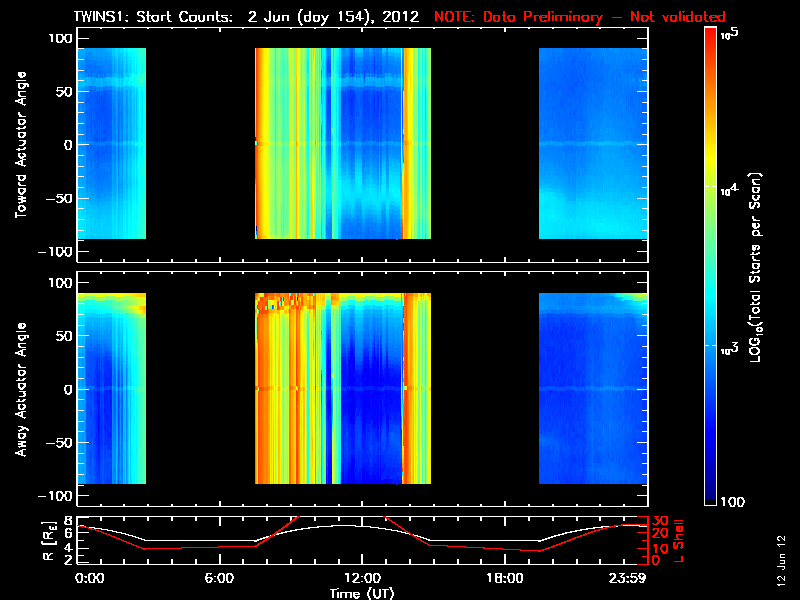800x600 pixels.
Task: Click the '6:00' time axis label
Action: tap(219, 579)
